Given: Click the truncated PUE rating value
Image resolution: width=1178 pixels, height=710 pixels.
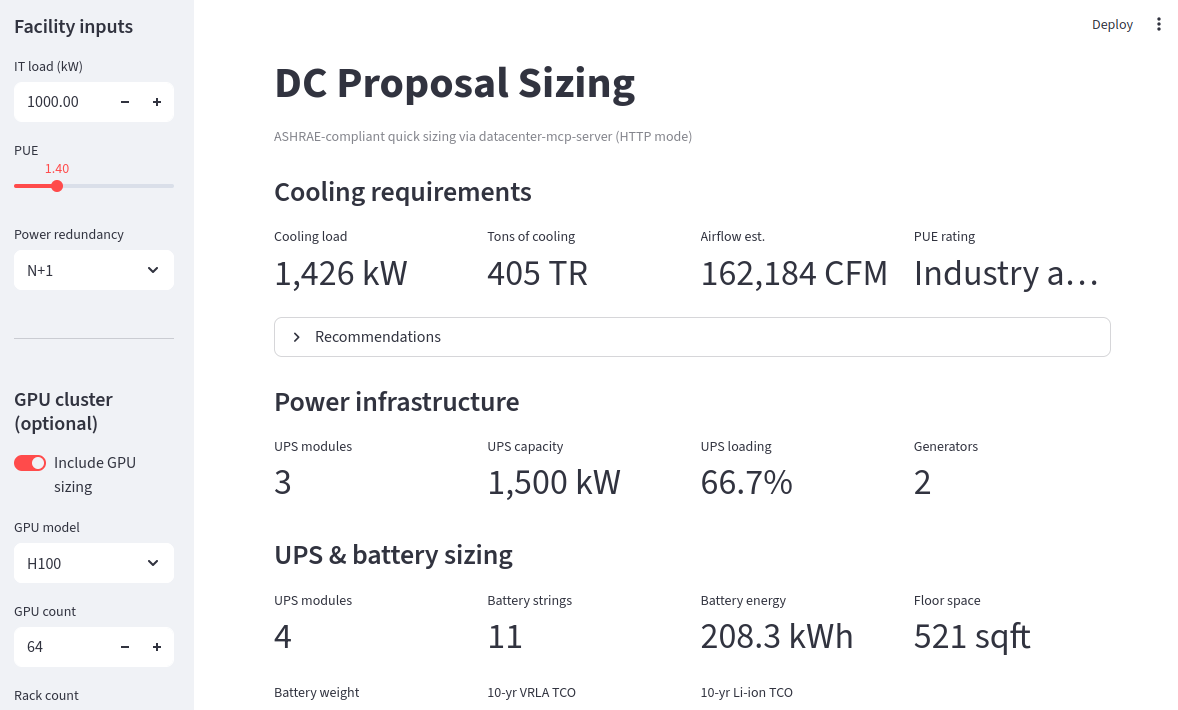Looking at the screenshot, I should pos(1006,274).
